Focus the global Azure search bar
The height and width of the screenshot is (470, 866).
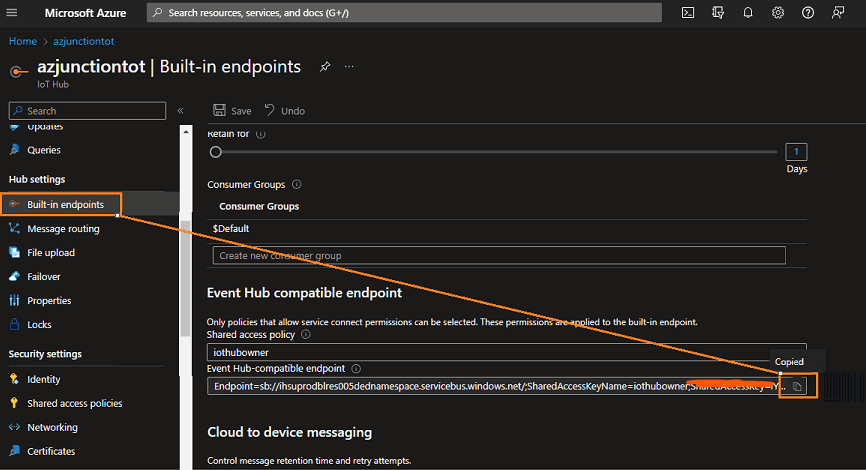[404, 13]
